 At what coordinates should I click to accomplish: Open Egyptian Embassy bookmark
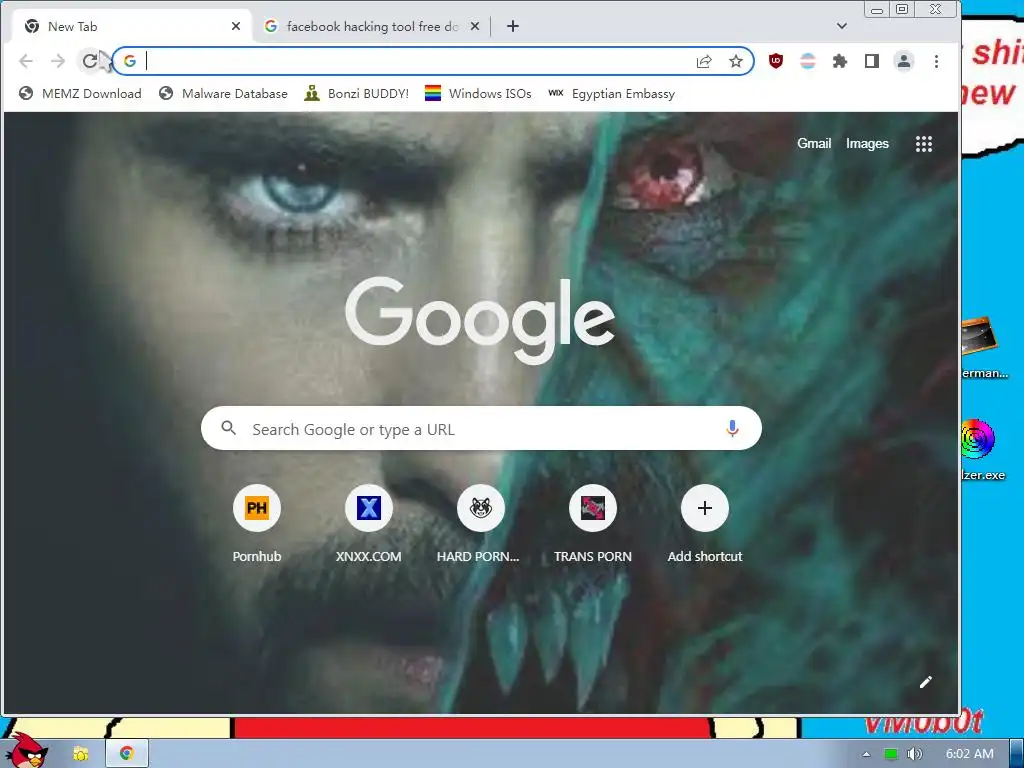(x=611, y=93)
